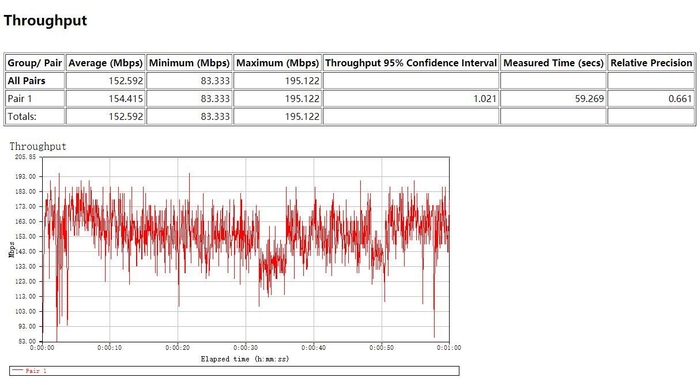Click average value 154.415 for Pair 1
Image resolution: width=700 pixels, height=385 pixels.
click(126, 99)
